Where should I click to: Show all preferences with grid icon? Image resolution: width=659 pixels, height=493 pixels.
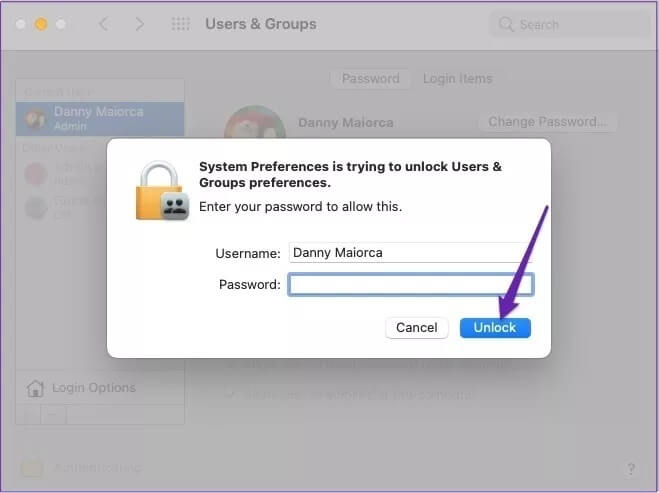pos(181,24)
